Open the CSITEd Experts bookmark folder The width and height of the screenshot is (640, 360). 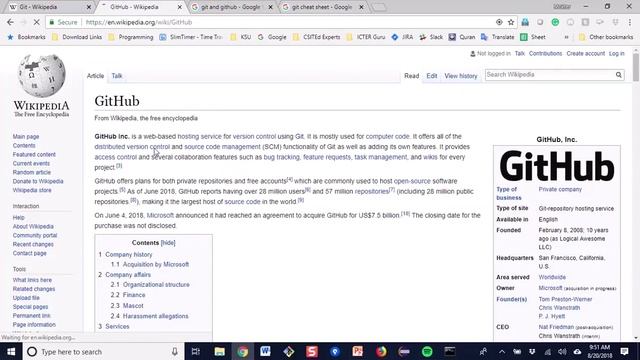(316, 37)
